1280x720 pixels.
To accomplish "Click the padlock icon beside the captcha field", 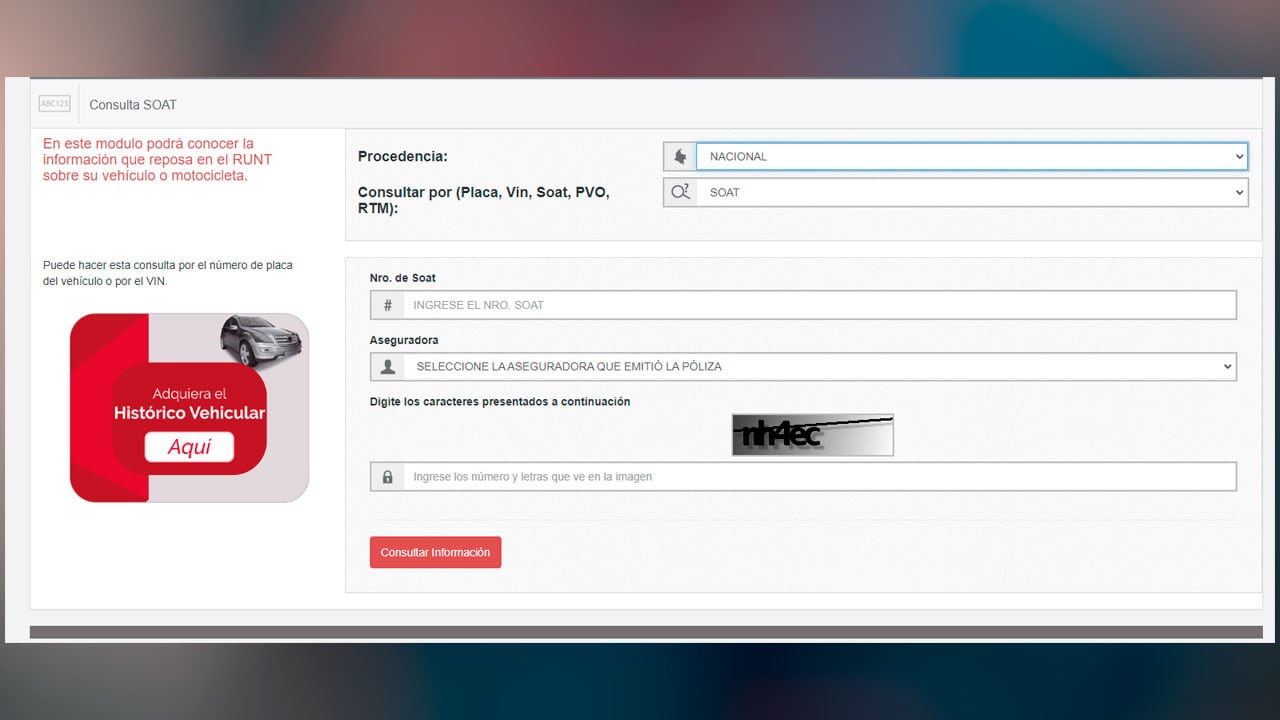I will tap(387, 477).
